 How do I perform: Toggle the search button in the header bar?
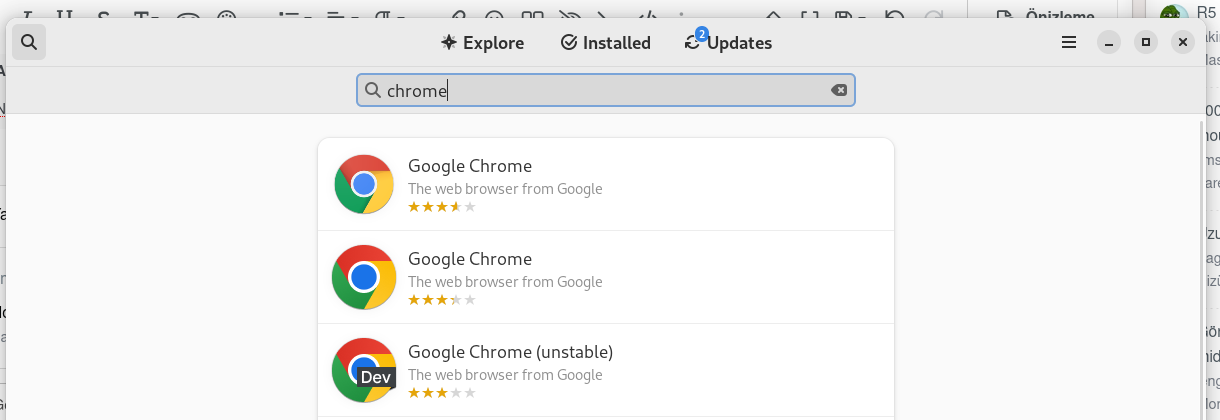[29, 42]
